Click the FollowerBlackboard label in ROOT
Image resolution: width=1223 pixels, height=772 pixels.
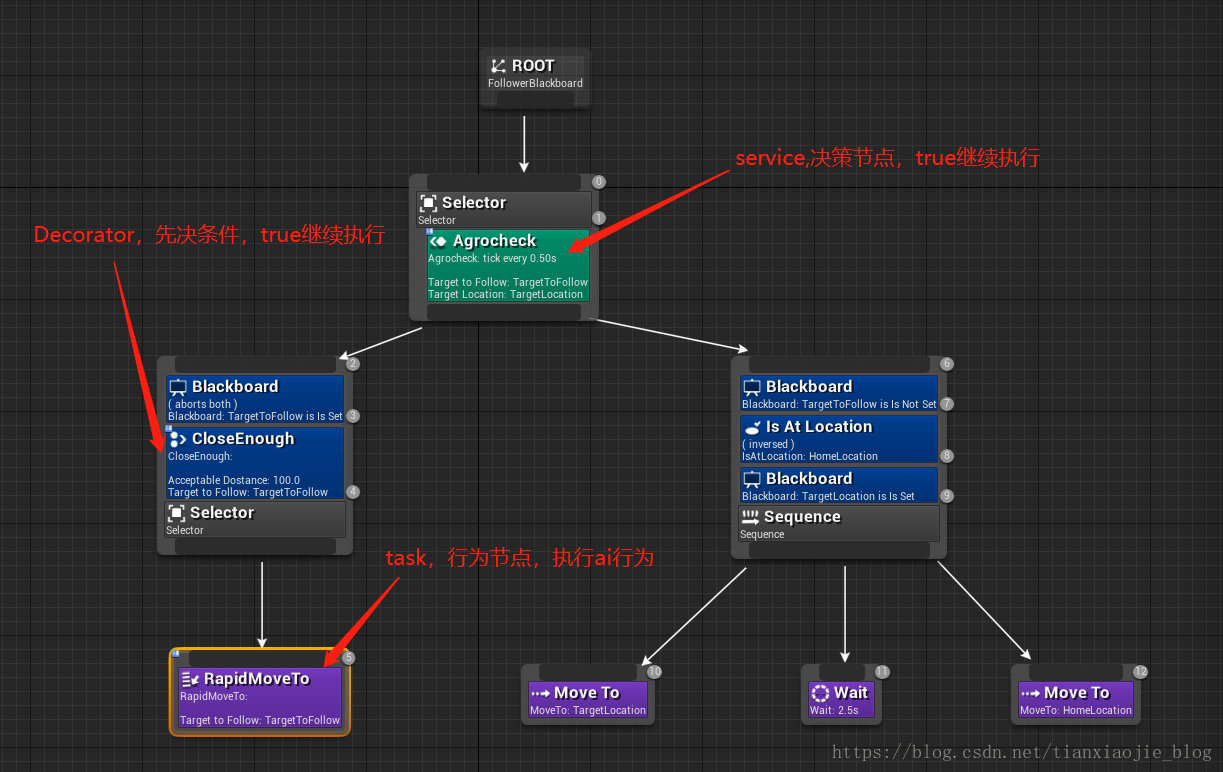click(535, 83)
